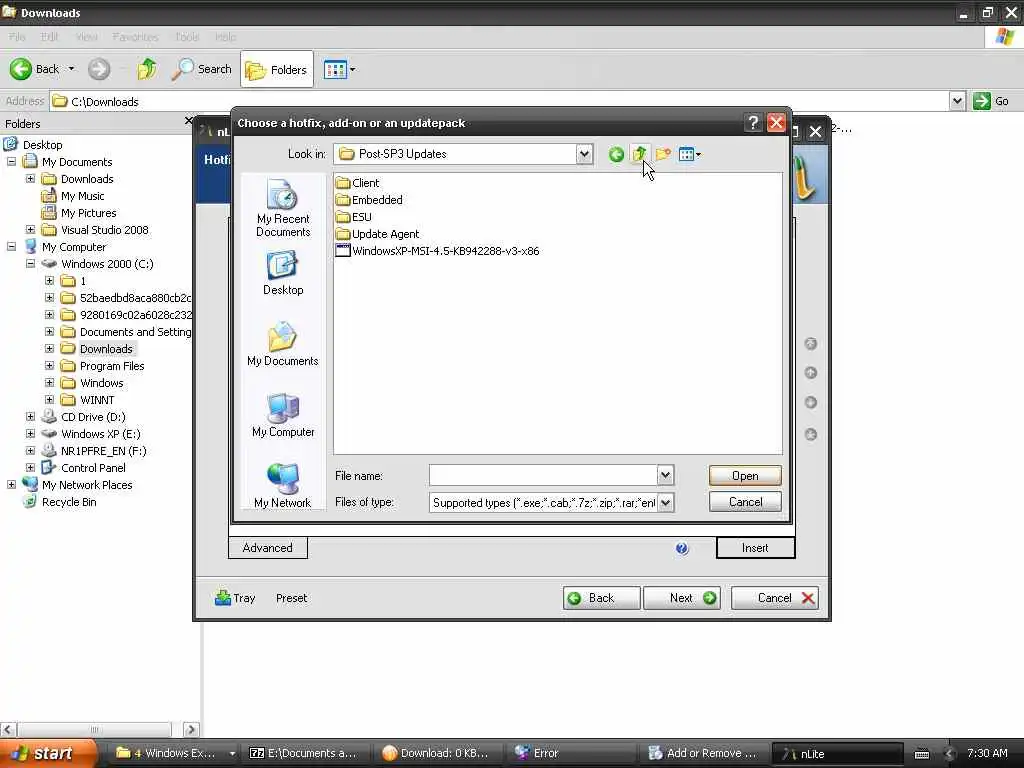This screenshot has height=768, width=1024.
Task: Go up one level in file dialog
Action: point(639,154)
